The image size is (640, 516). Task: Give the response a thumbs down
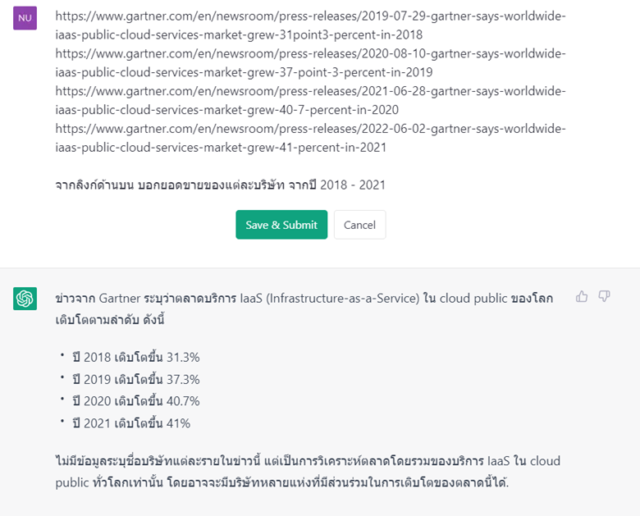604,296
